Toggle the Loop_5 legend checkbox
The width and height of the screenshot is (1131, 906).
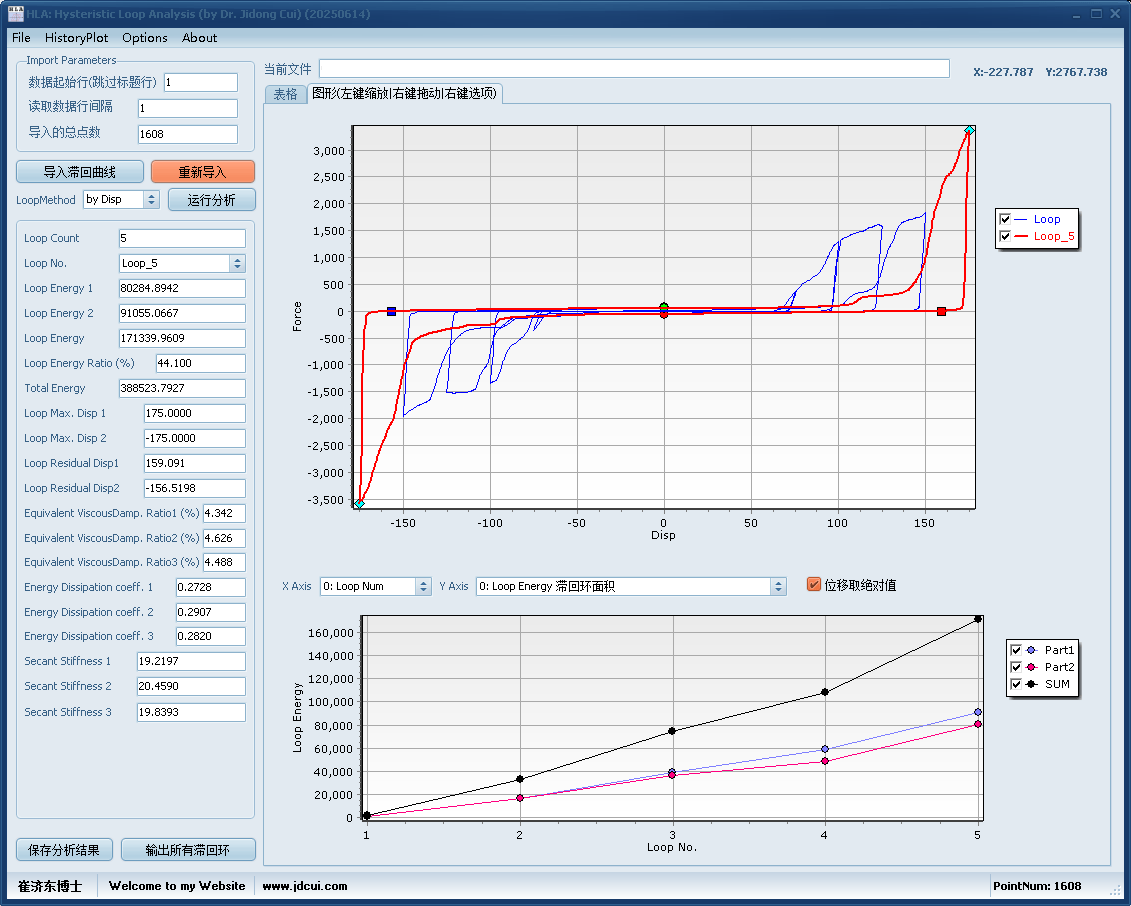1005,237
